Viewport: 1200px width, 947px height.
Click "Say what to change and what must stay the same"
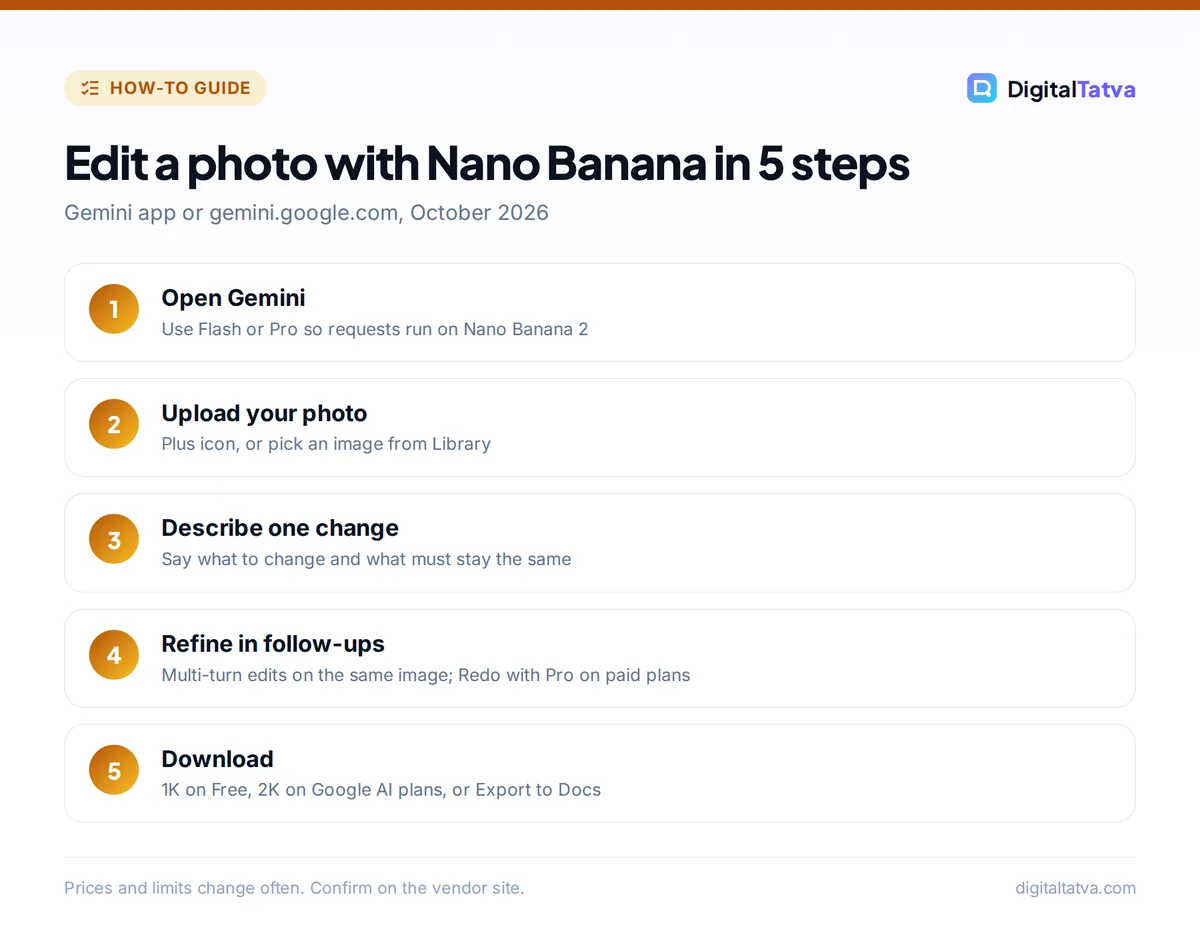(x=366, y=559)
